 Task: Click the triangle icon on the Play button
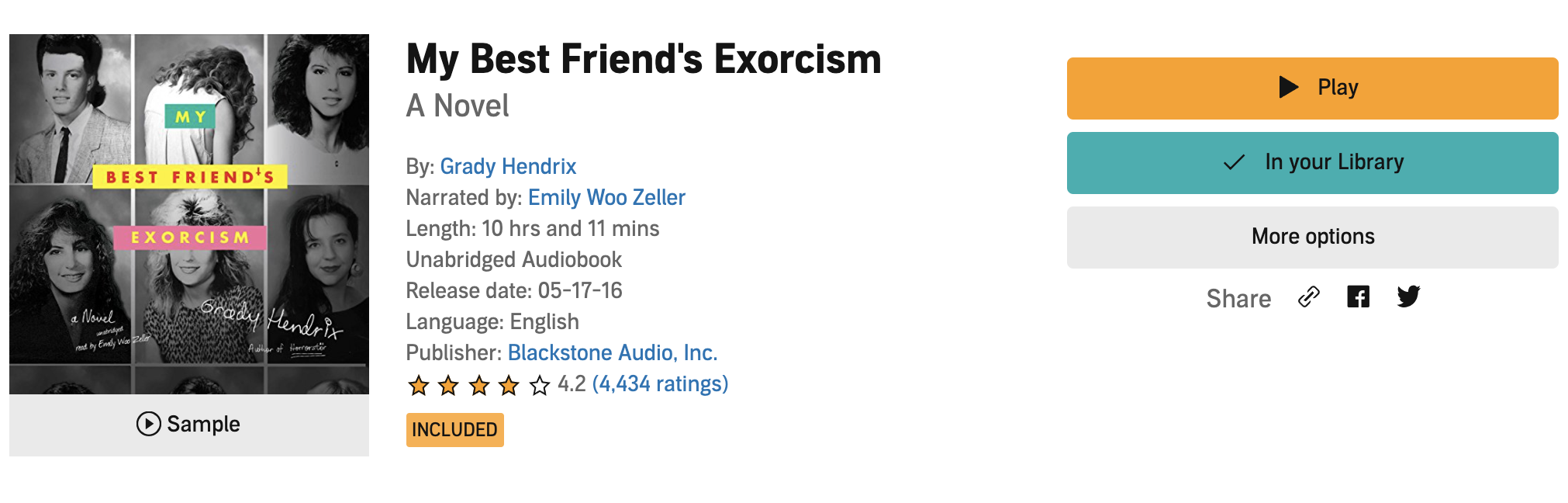coord(1289,87)
